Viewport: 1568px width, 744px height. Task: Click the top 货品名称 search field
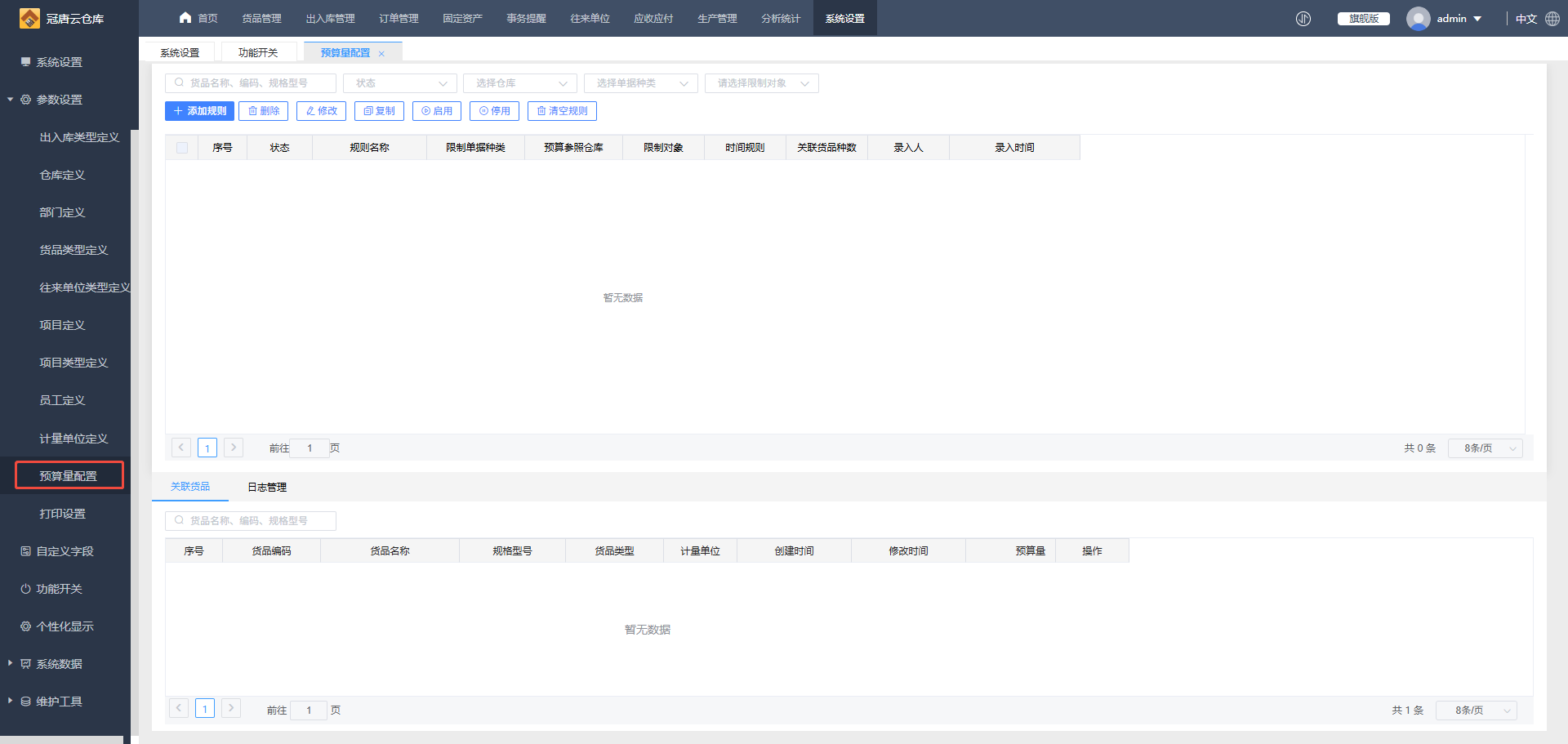click(251, 83)
